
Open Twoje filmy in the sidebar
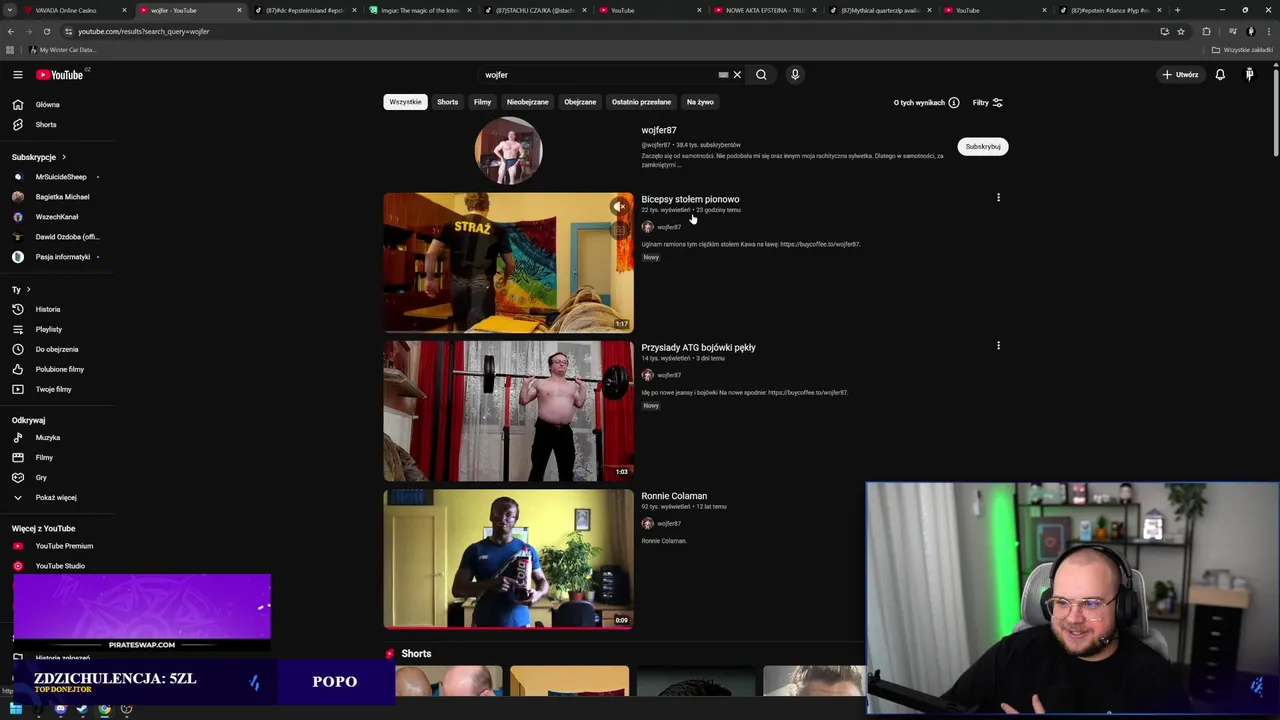click(53, 389)
